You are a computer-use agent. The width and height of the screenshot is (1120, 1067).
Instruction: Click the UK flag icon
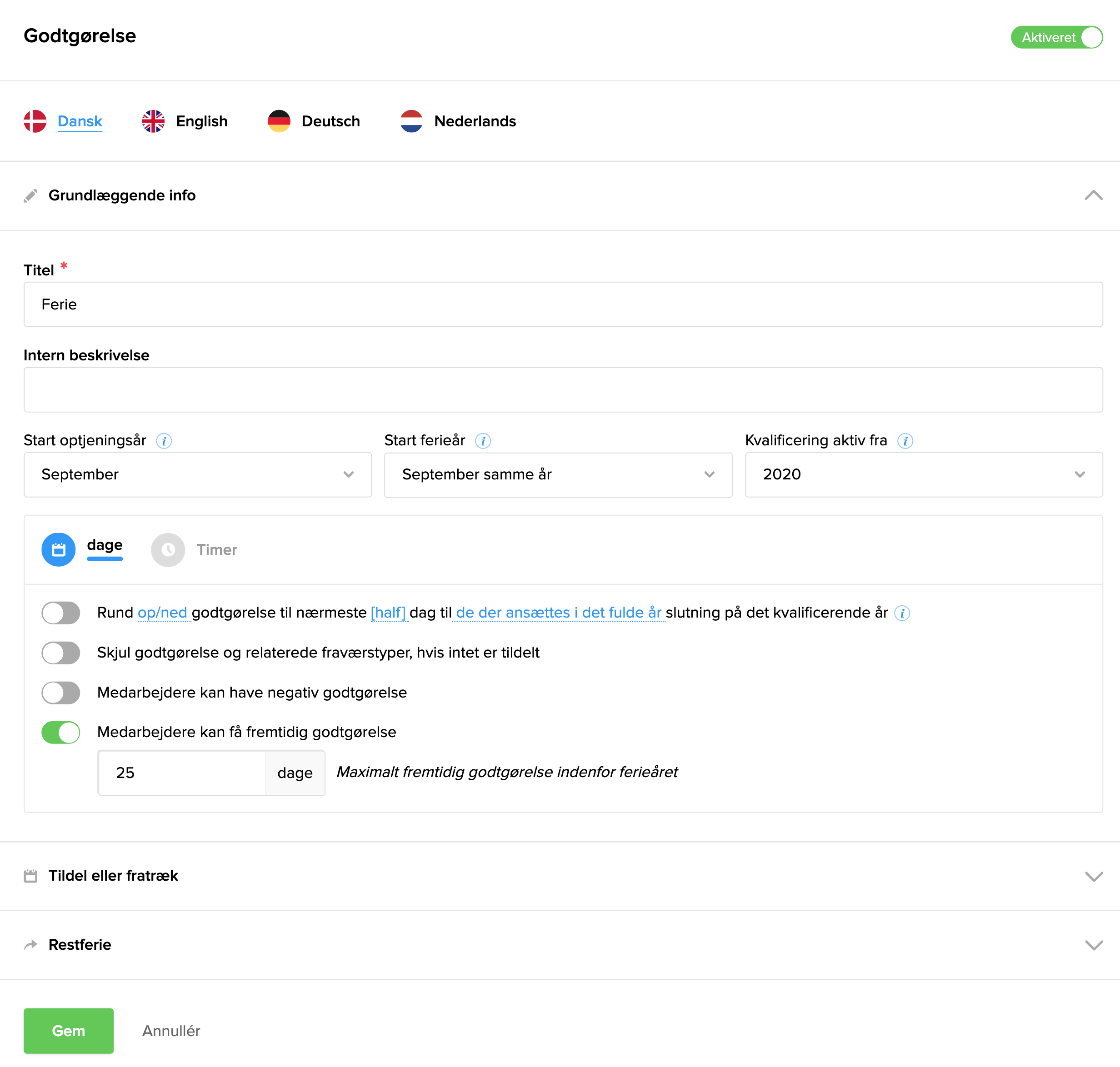[153, 121]
